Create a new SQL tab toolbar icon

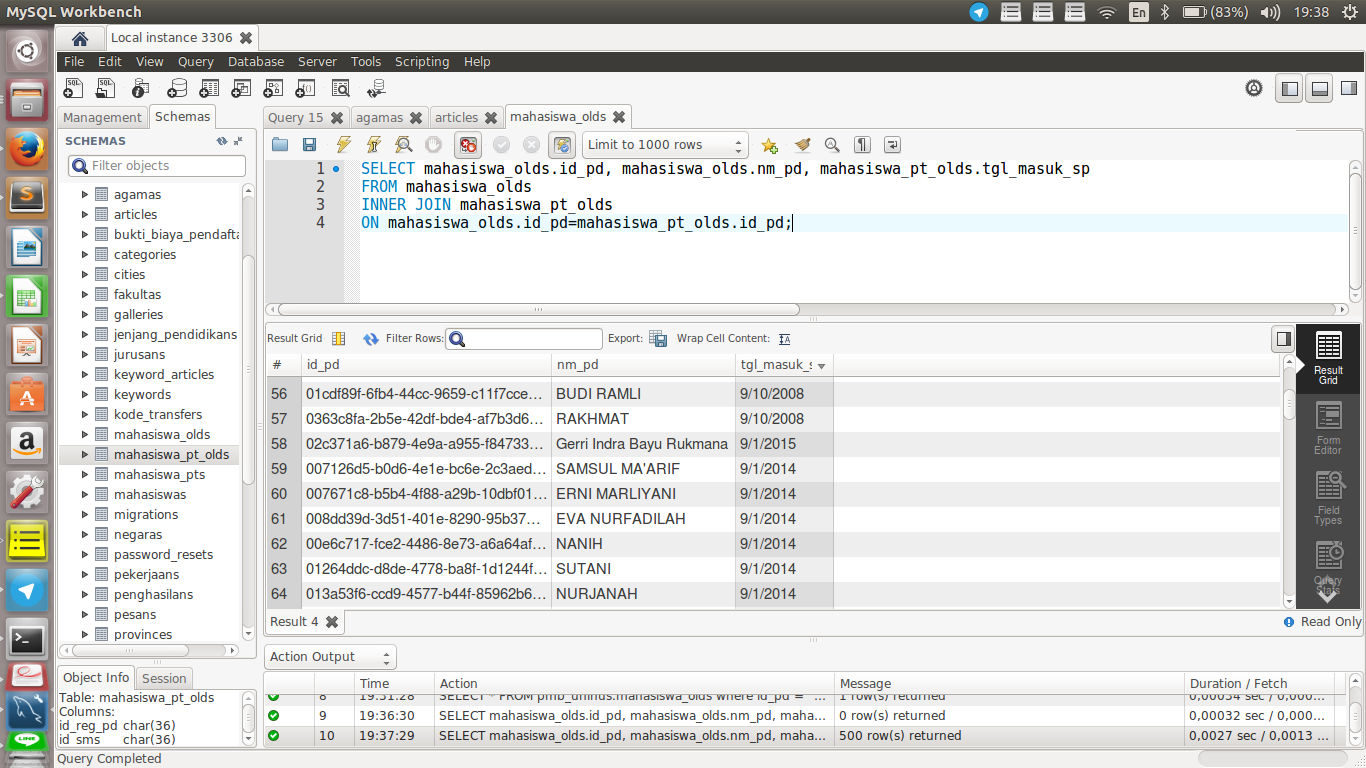point(74,88)
